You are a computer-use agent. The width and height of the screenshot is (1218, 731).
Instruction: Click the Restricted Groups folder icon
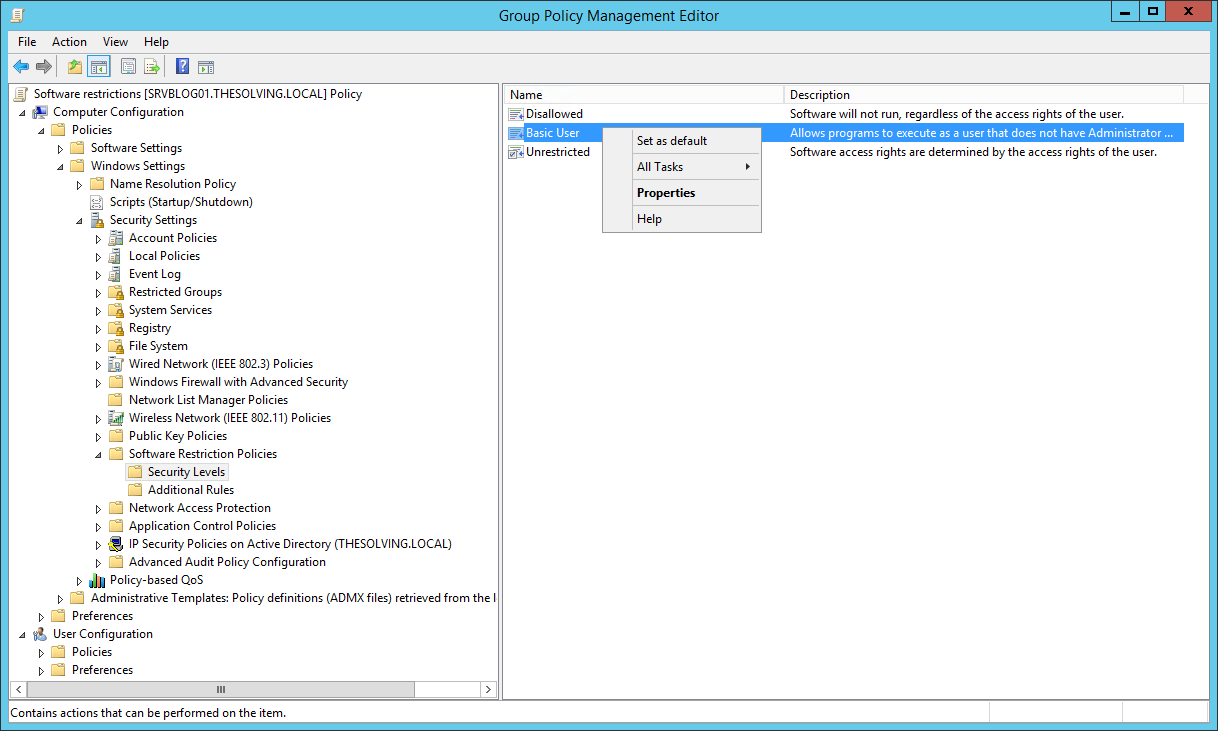coord(116,292)
